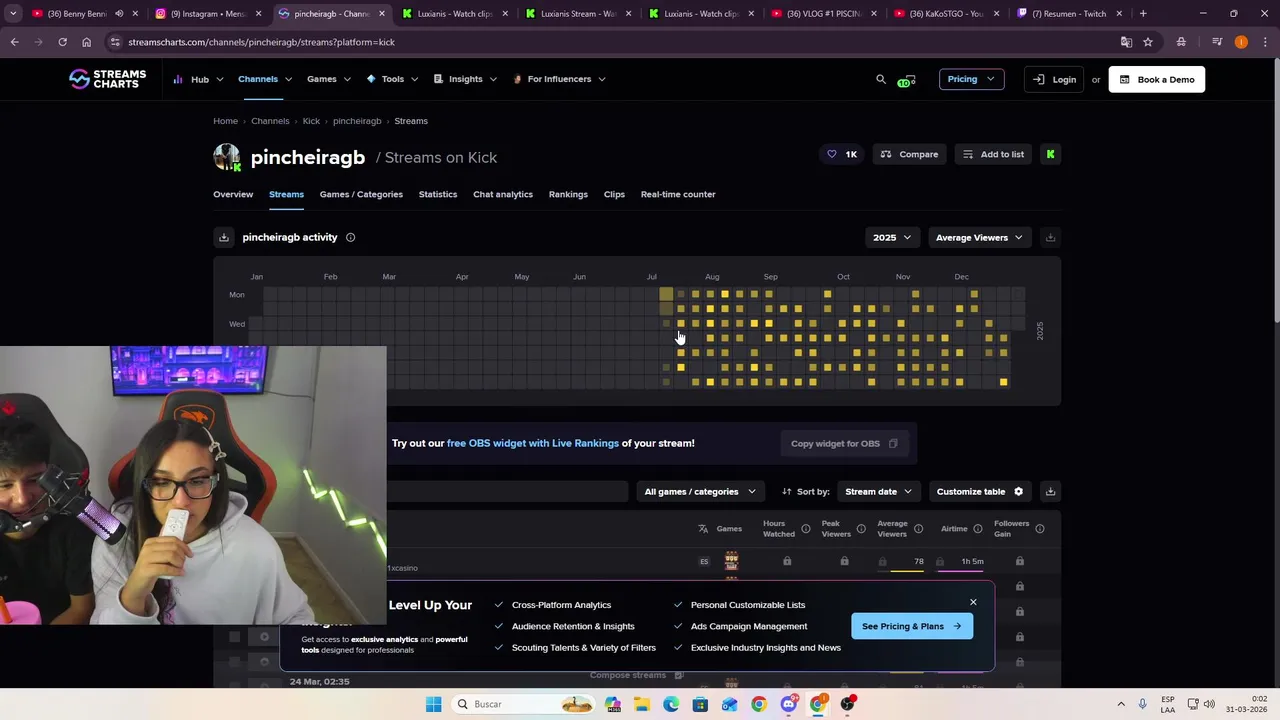Open the Real-time counter tab
Image resolution: width=1280 pixels, height=720 pixels.
(x=678, y=194)
